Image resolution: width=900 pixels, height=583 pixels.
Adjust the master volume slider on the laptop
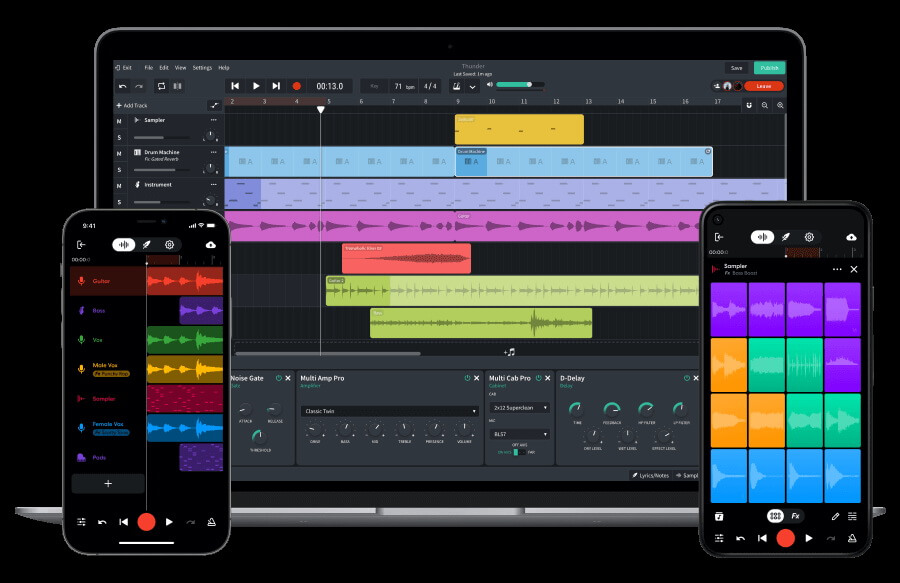point(519,85)
